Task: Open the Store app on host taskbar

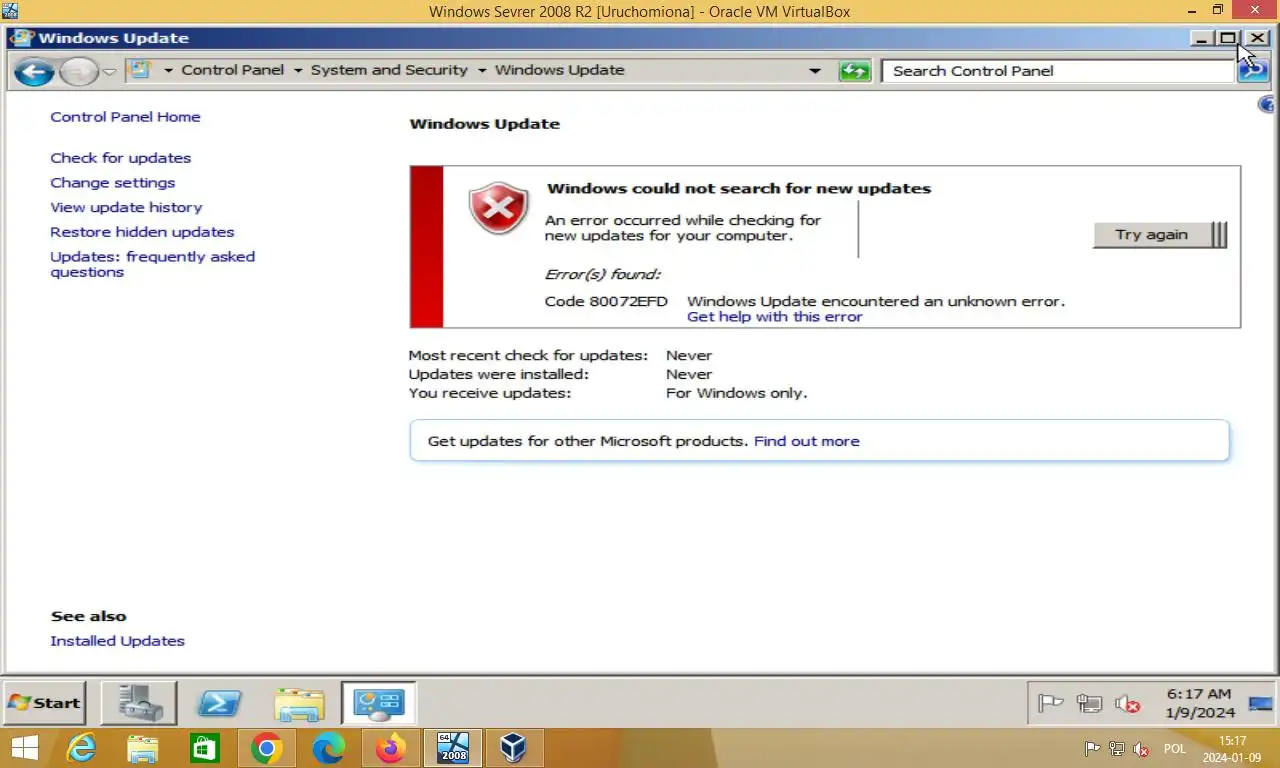Action: point(205,748)
